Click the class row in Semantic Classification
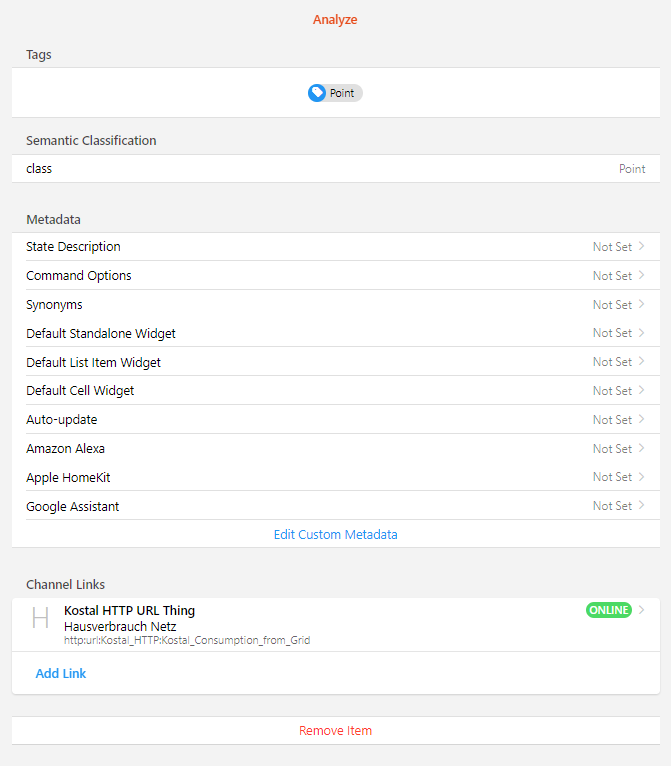Viewport: 671px width, 766px height. [335, 169]
